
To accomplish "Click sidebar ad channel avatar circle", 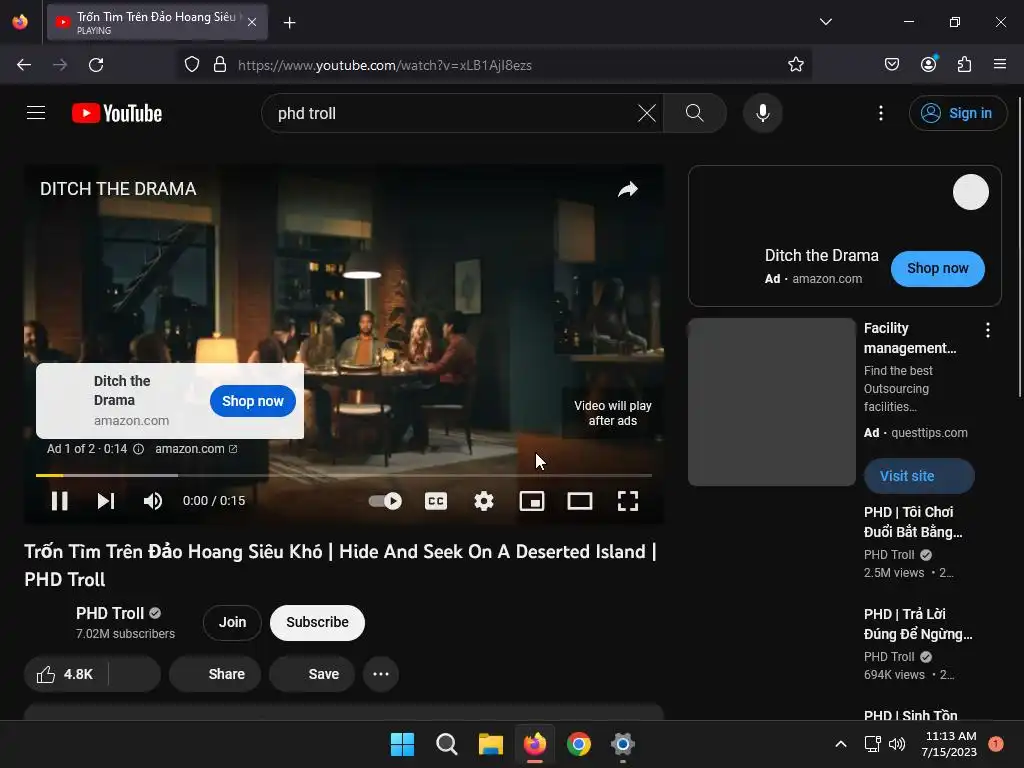I will tap(970, 192).
